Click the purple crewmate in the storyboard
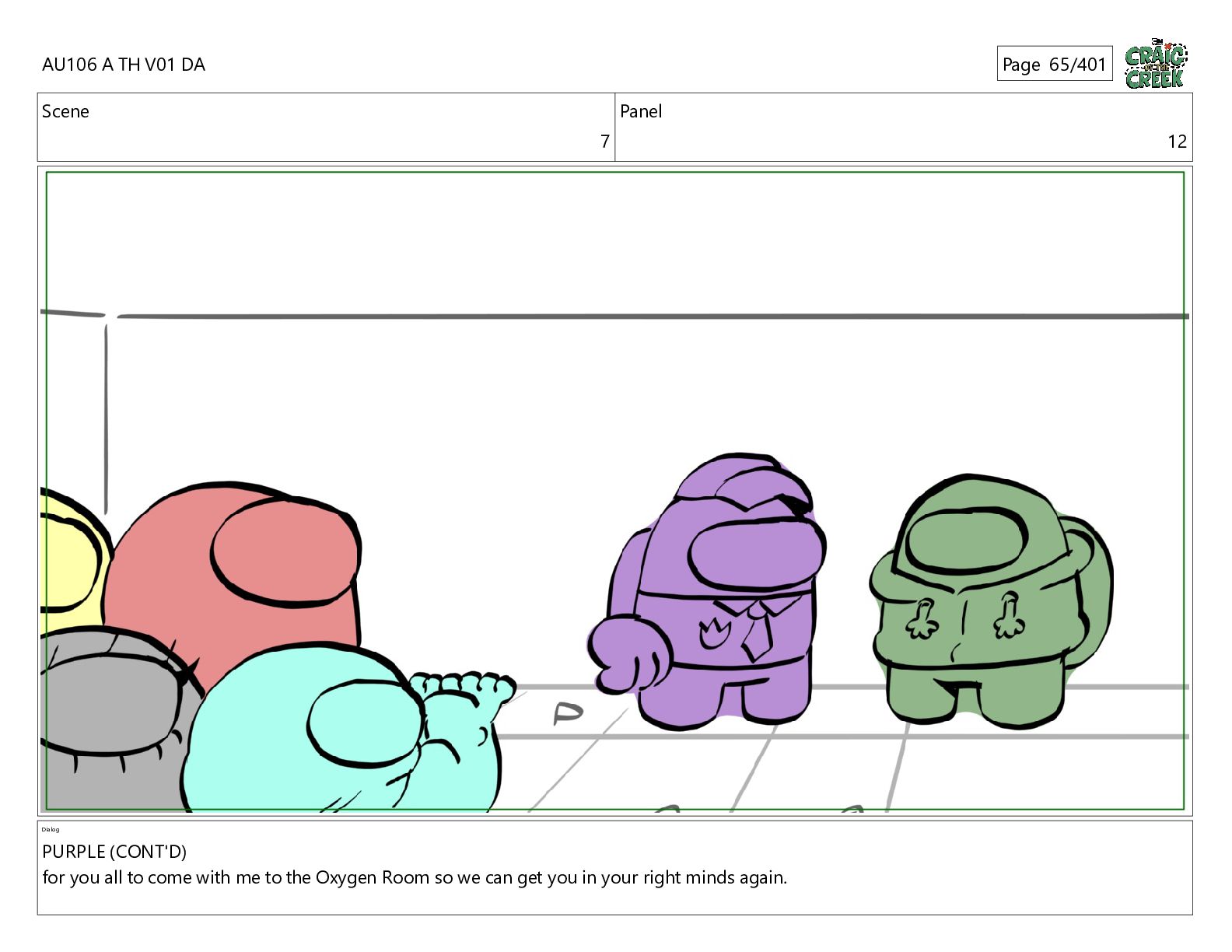 707,591
